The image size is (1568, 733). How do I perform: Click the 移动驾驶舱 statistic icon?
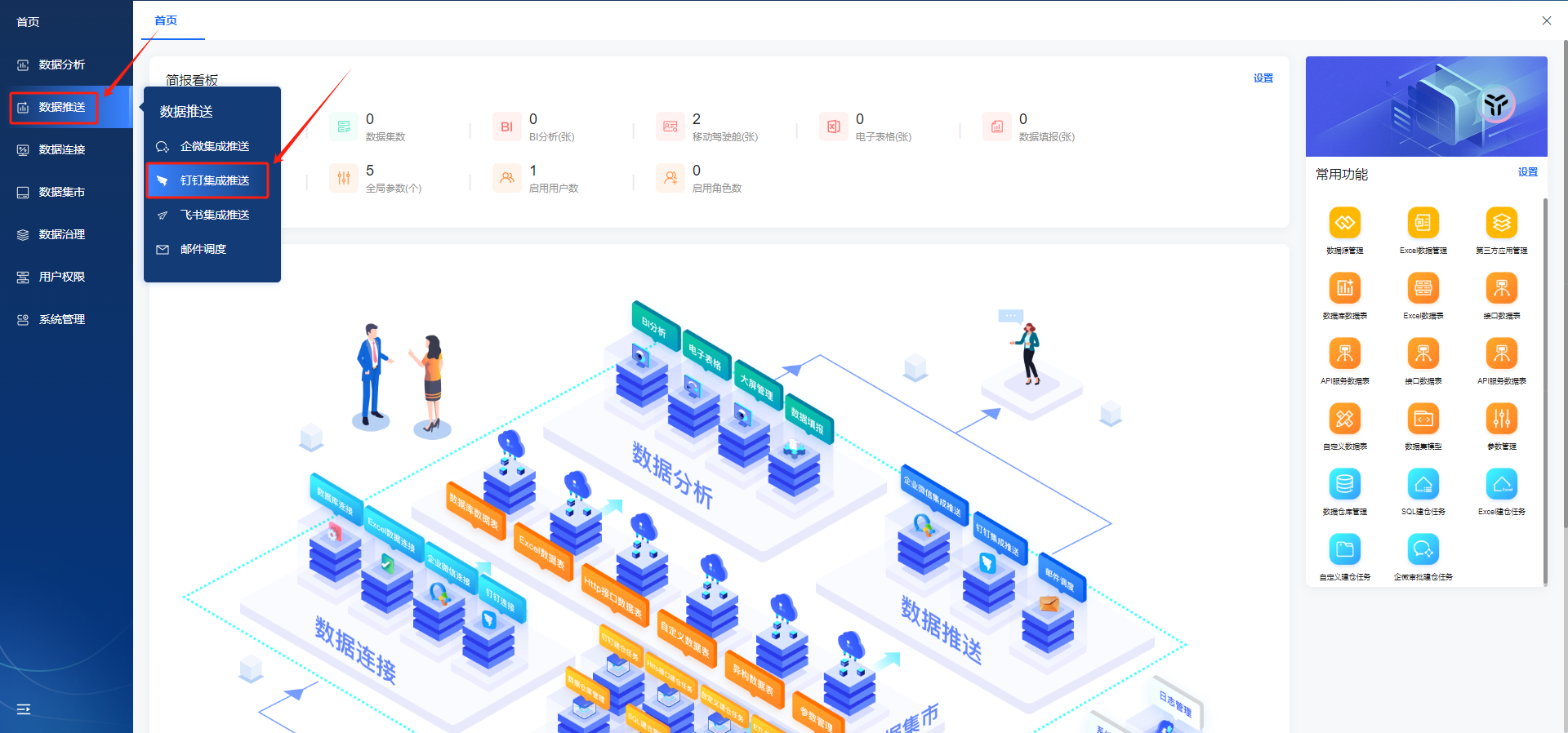click(x=670, y=127)
